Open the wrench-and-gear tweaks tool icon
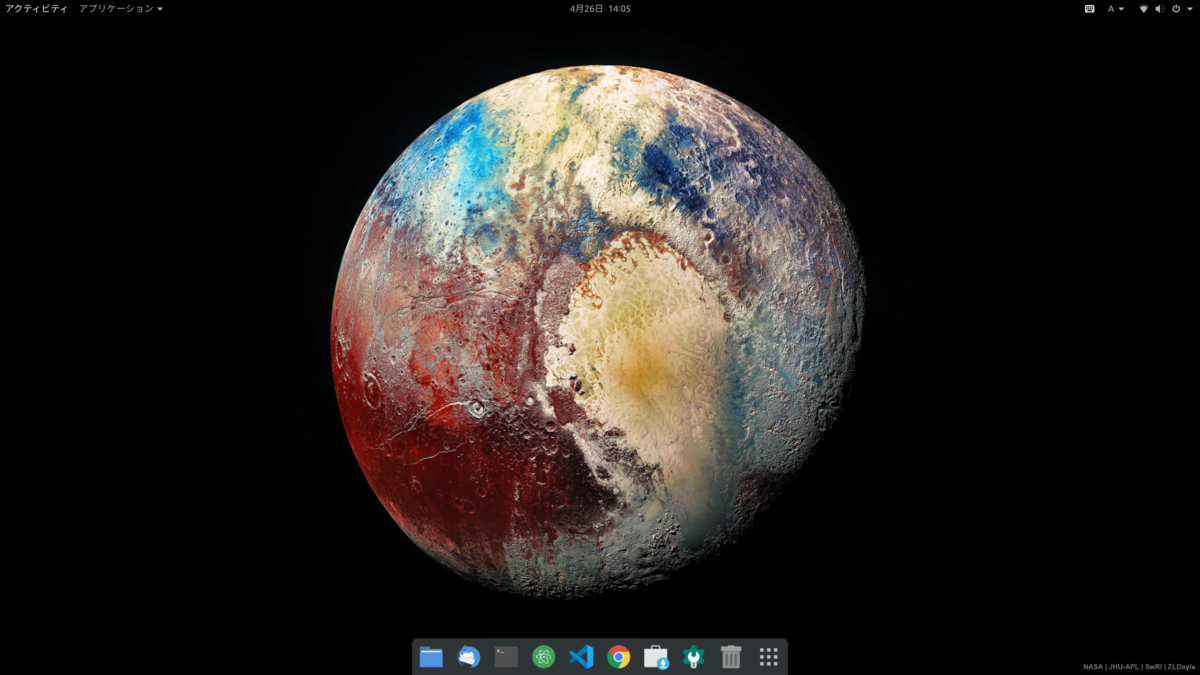The image size is (1200, 675). click(693, 657)
